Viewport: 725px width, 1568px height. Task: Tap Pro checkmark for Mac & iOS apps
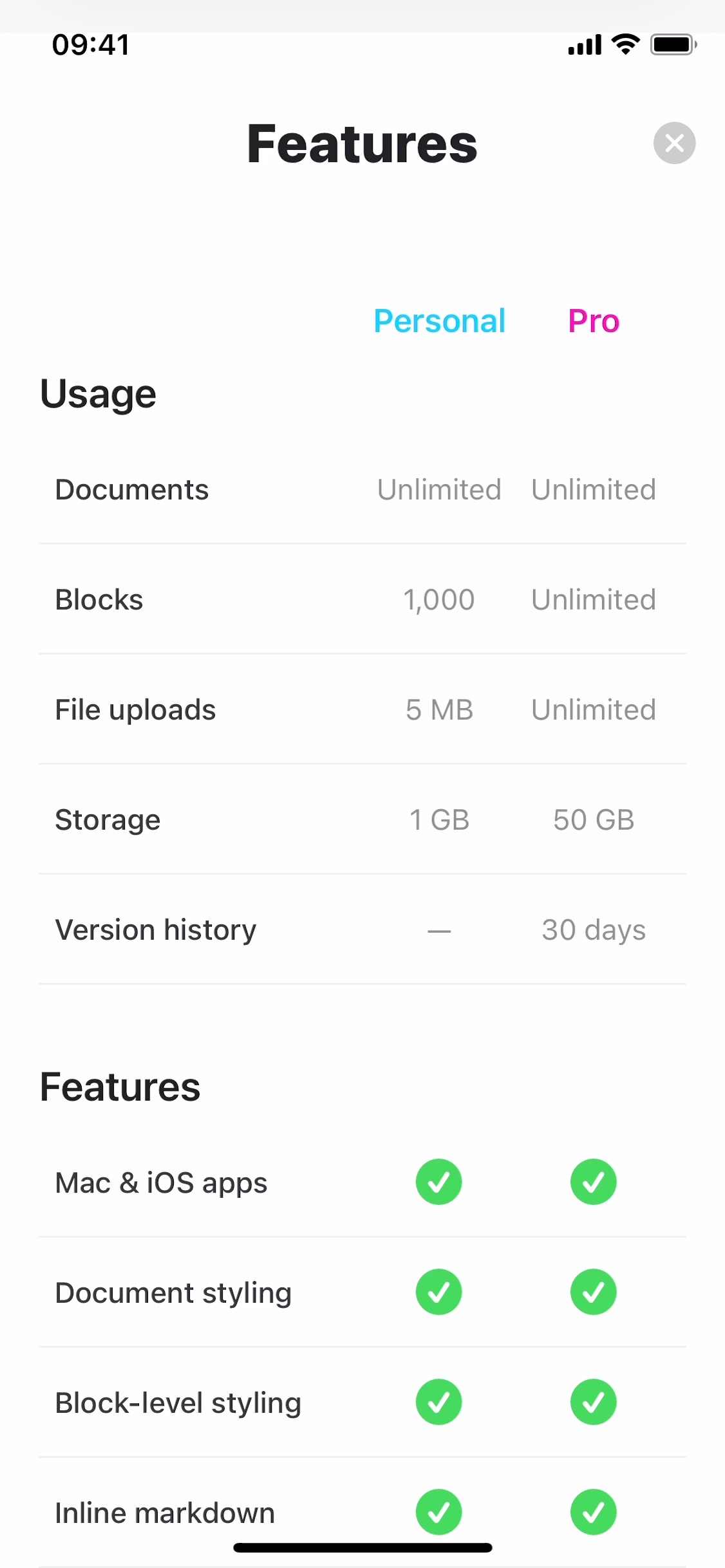(x=594, y=1182)
